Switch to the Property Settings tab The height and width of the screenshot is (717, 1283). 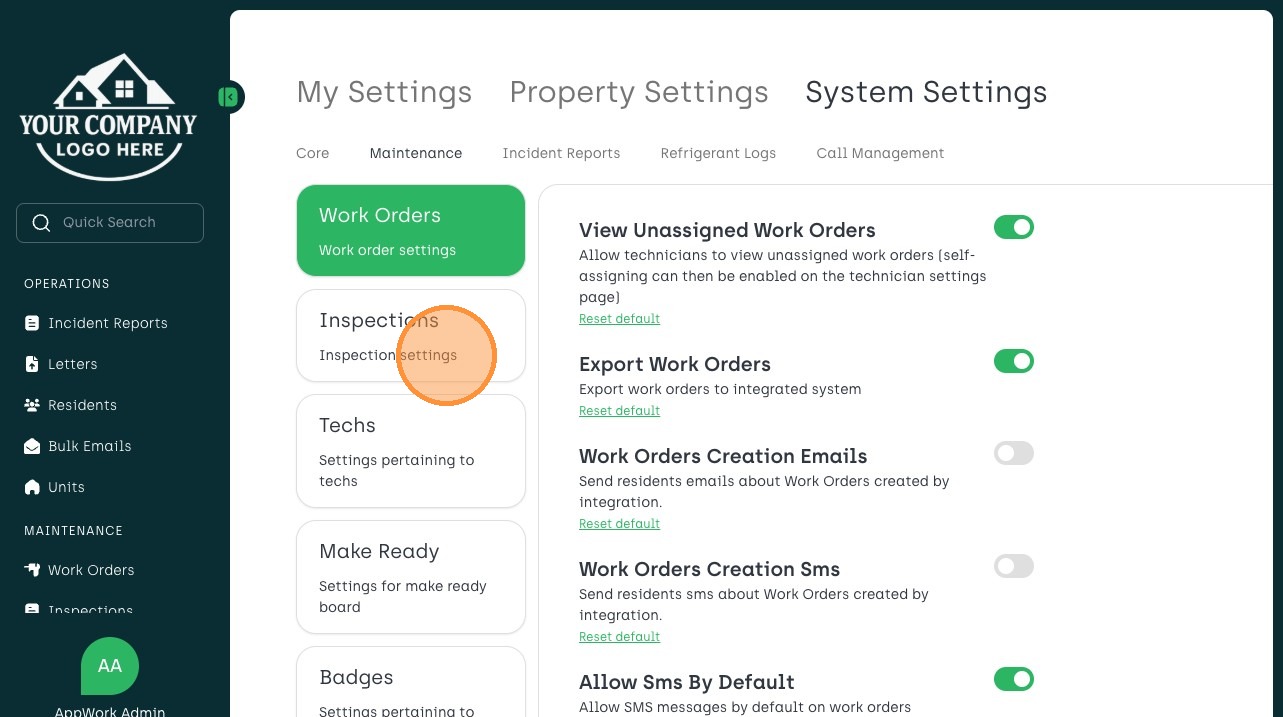638,92
